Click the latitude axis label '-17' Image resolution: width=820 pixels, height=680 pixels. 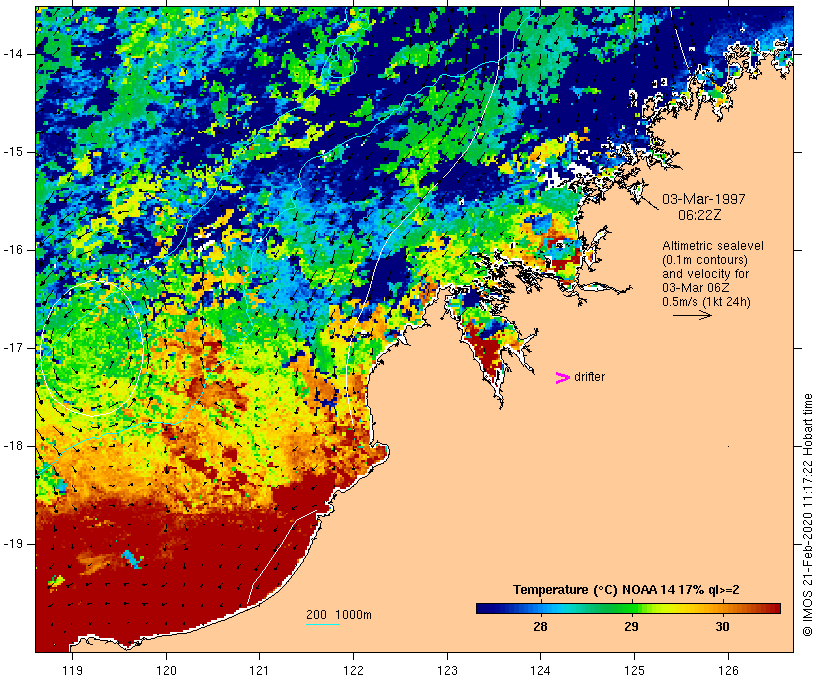[12, 348]
